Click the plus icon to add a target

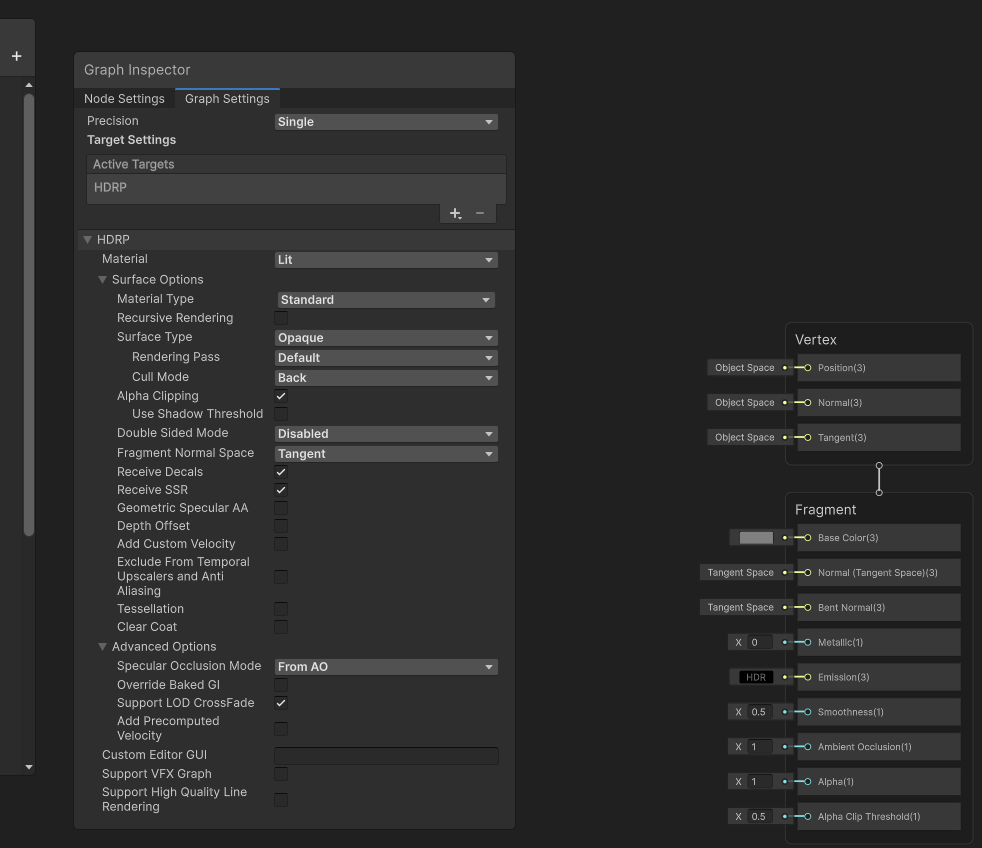point(455,213)
